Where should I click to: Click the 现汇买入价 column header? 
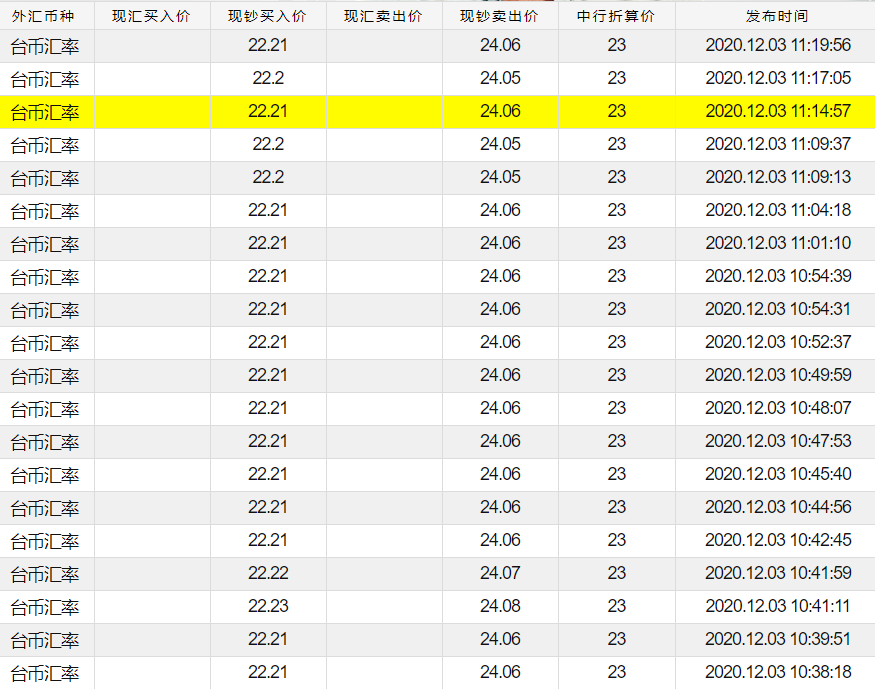pyautogui.click(x=152, y=16)
